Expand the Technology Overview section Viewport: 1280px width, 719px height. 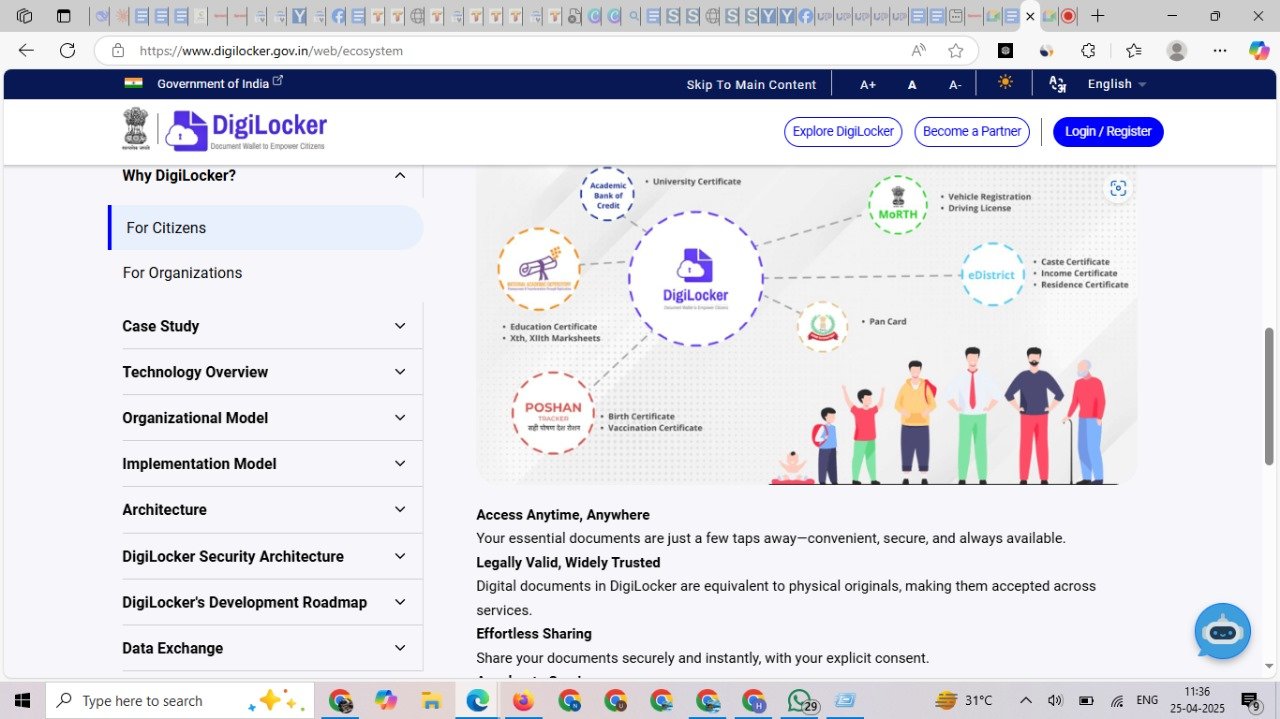[265, 372]
